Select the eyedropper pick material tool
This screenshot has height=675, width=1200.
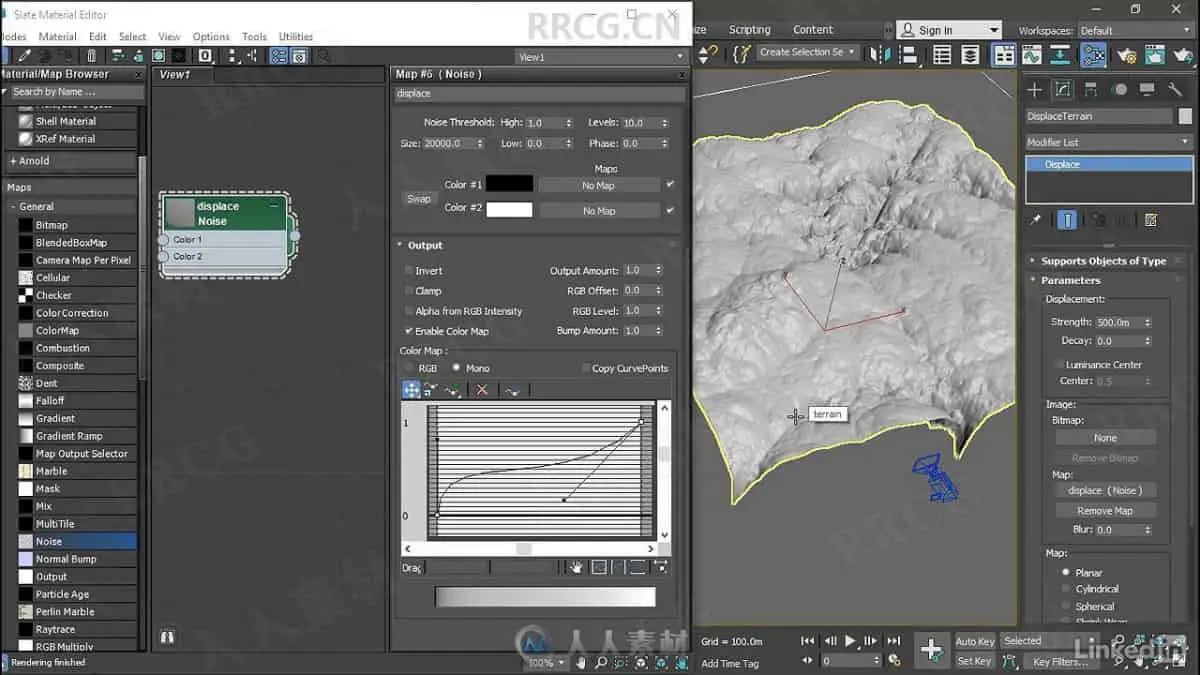pos(24,56)
